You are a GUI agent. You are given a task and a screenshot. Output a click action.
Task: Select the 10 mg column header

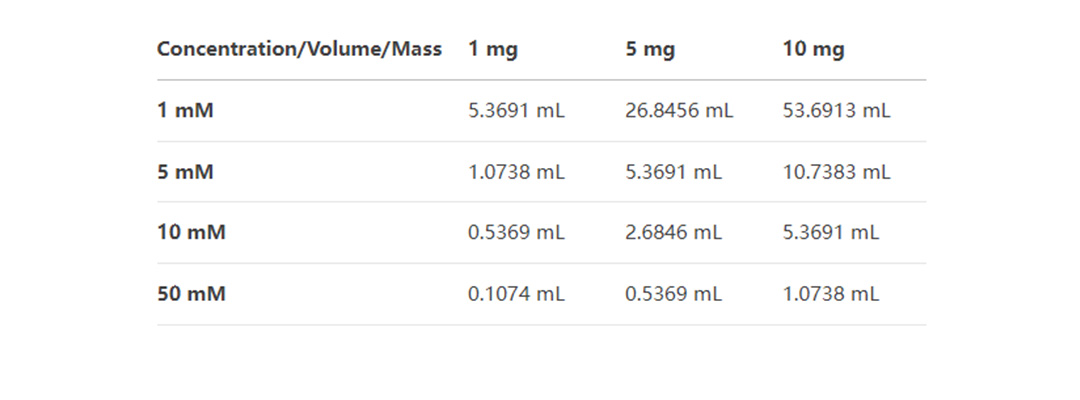tap(813, 49)
